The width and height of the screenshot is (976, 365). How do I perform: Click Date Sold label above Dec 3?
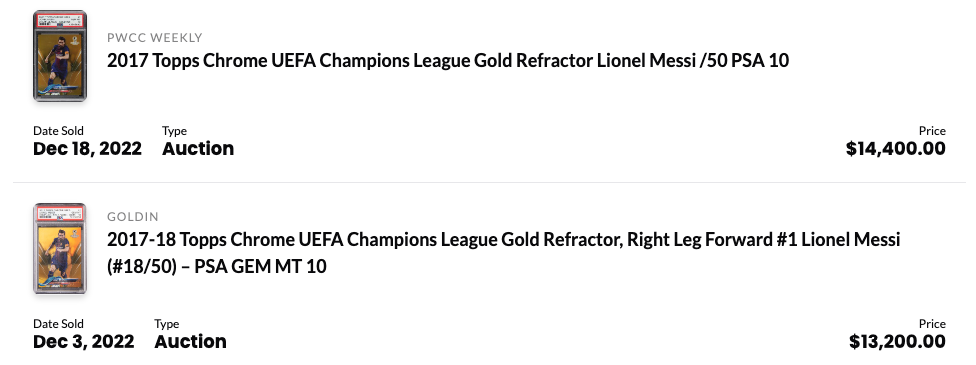point(59,324)
